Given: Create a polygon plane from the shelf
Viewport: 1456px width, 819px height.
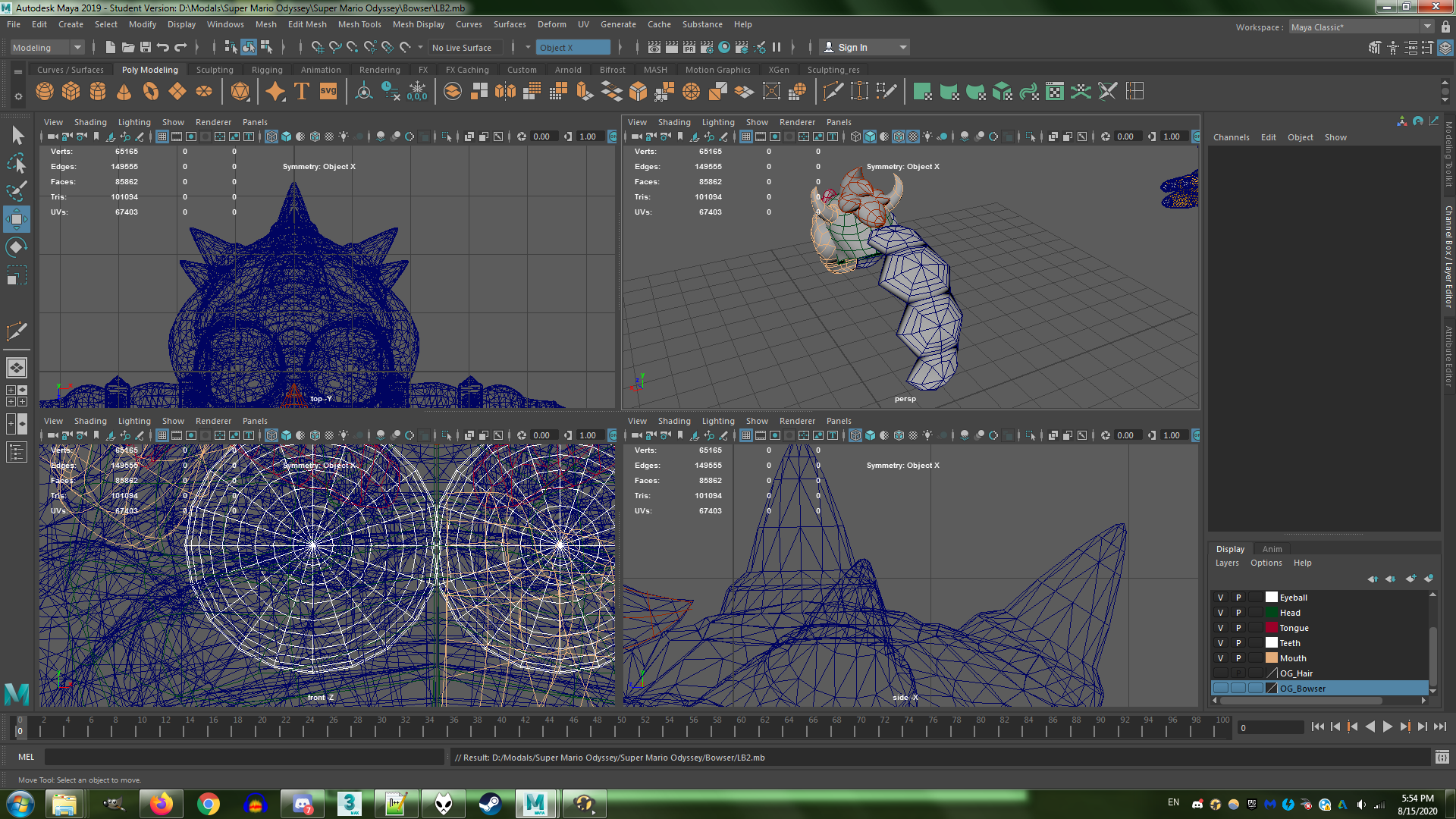Looking at the screenshot, I should click(x=177, y=92).
